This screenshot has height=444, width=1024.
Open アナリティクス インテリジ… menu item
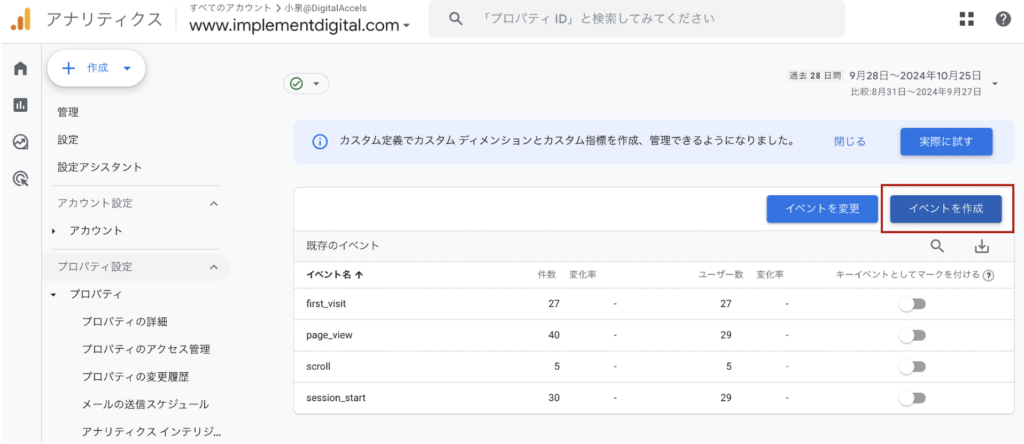point(152,432)
